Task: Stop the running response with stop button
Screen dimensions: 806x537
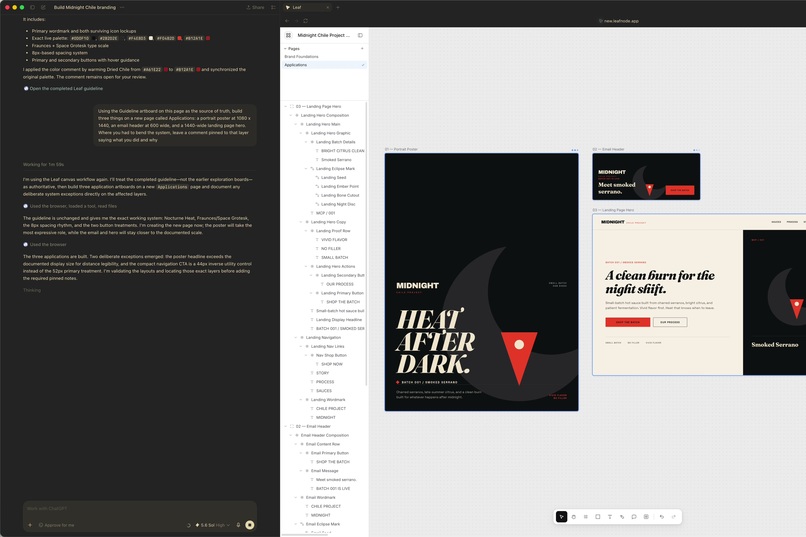Action: 250,525
